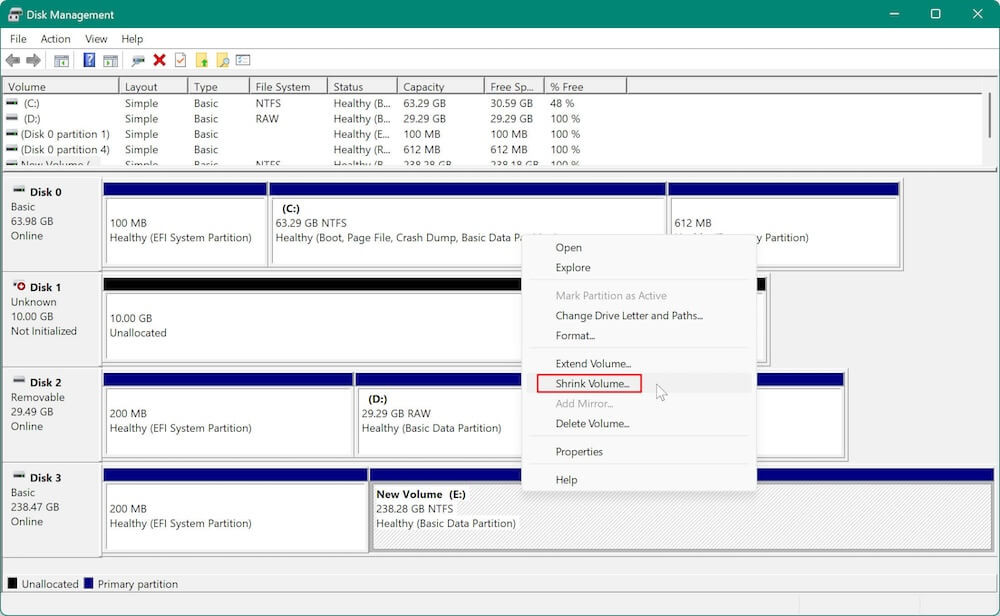The image size is (1000, 616).
Task: Click the red X delete toolbar icon
Action: pyautogui.click(x=158, y=60)
